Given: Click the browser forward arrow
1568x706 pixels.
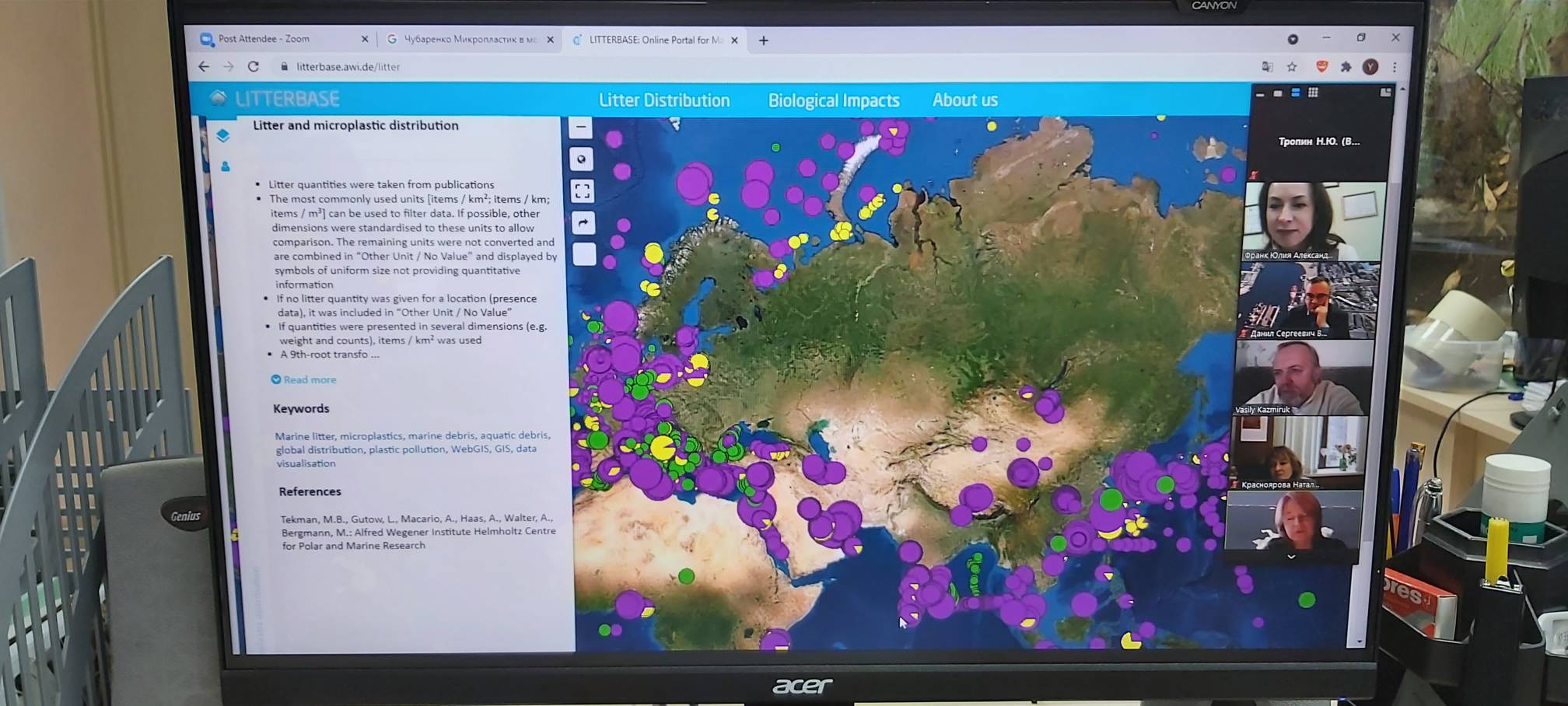Looking at the screenshot, I should pos(229,67).
